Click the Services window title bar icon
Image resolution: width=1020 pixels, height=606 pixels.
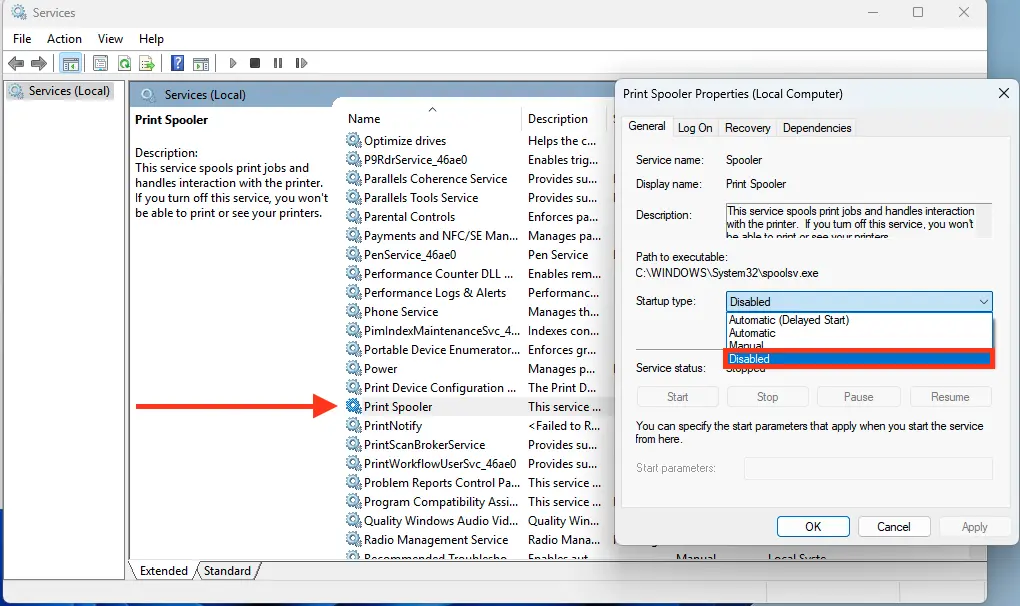(x=19, y=12)
